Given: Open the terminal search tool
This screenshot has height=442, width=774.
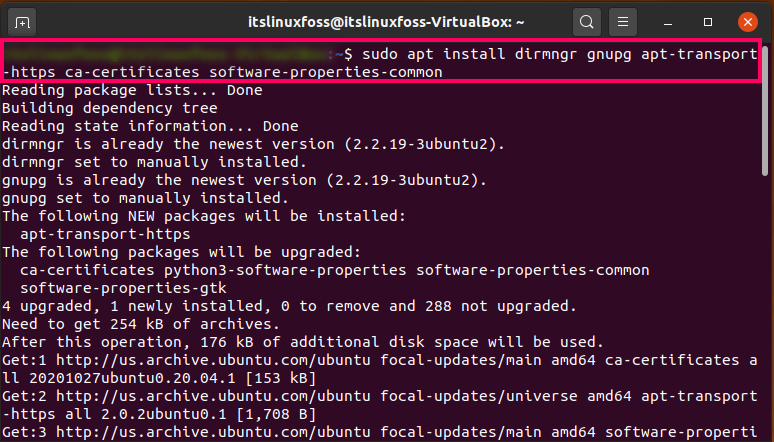Looking at the screenshot, I should tap(586, 22).
